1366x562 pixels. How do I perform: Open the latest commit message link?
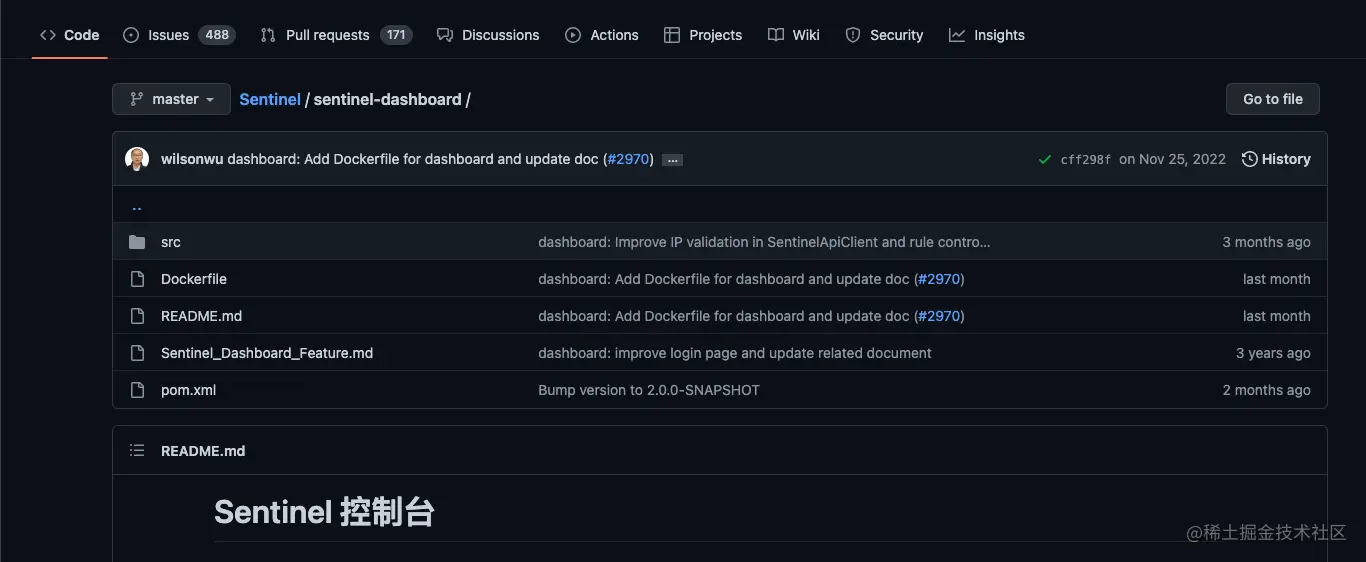point(413,159)
